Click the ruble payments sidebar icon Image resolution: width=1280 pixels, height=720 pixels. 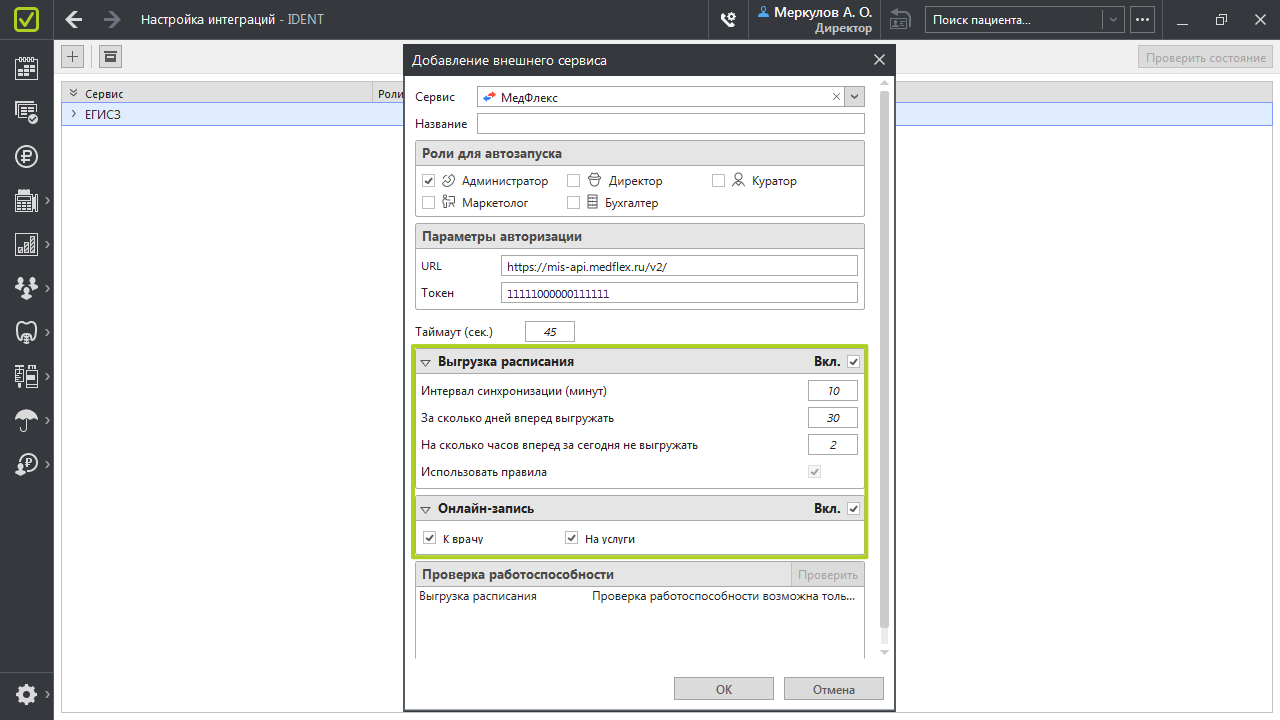[x=26, y=156]
